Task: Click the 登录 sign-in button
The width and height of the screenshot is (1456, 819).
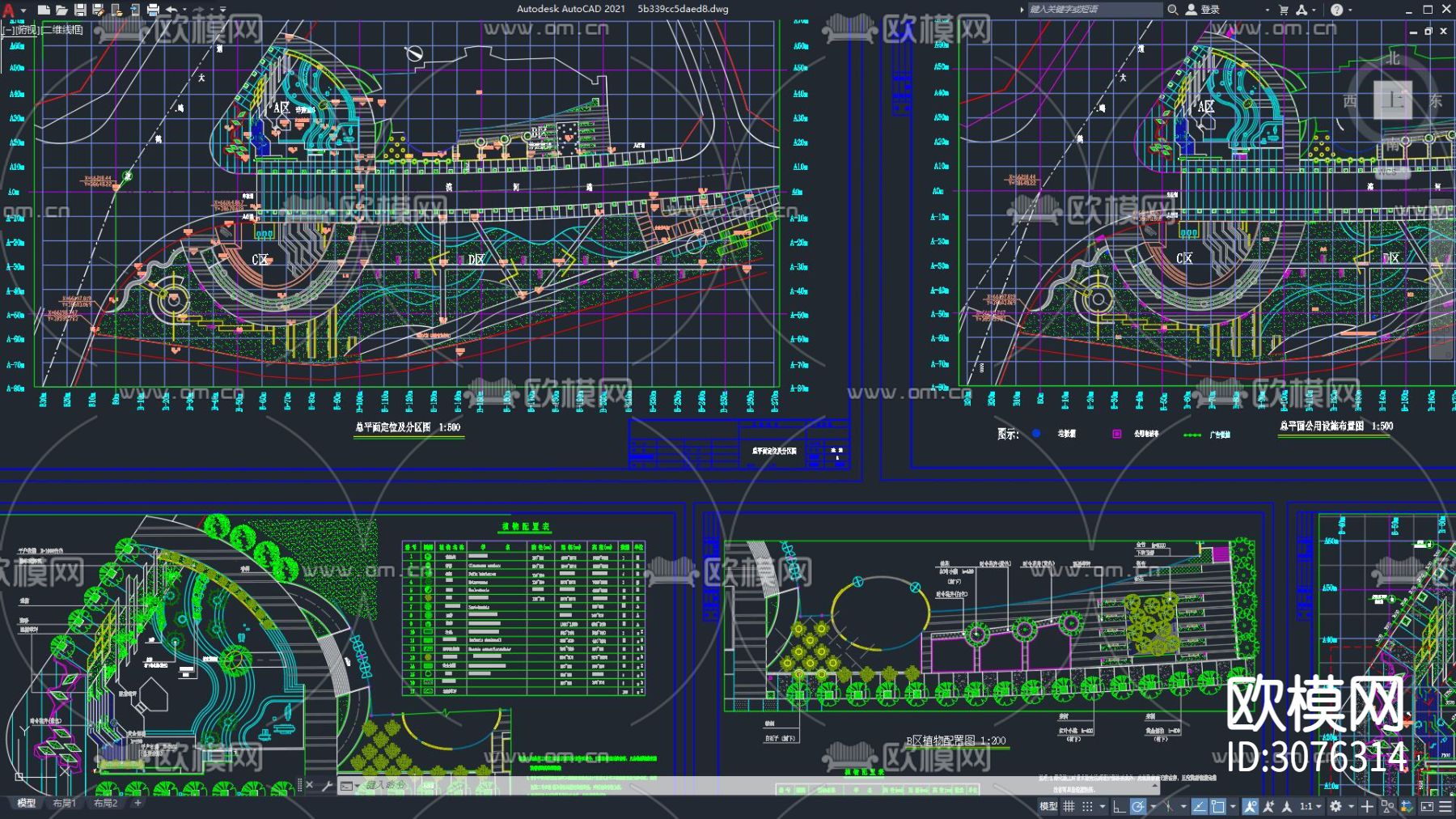Action: pos(1209,10)
